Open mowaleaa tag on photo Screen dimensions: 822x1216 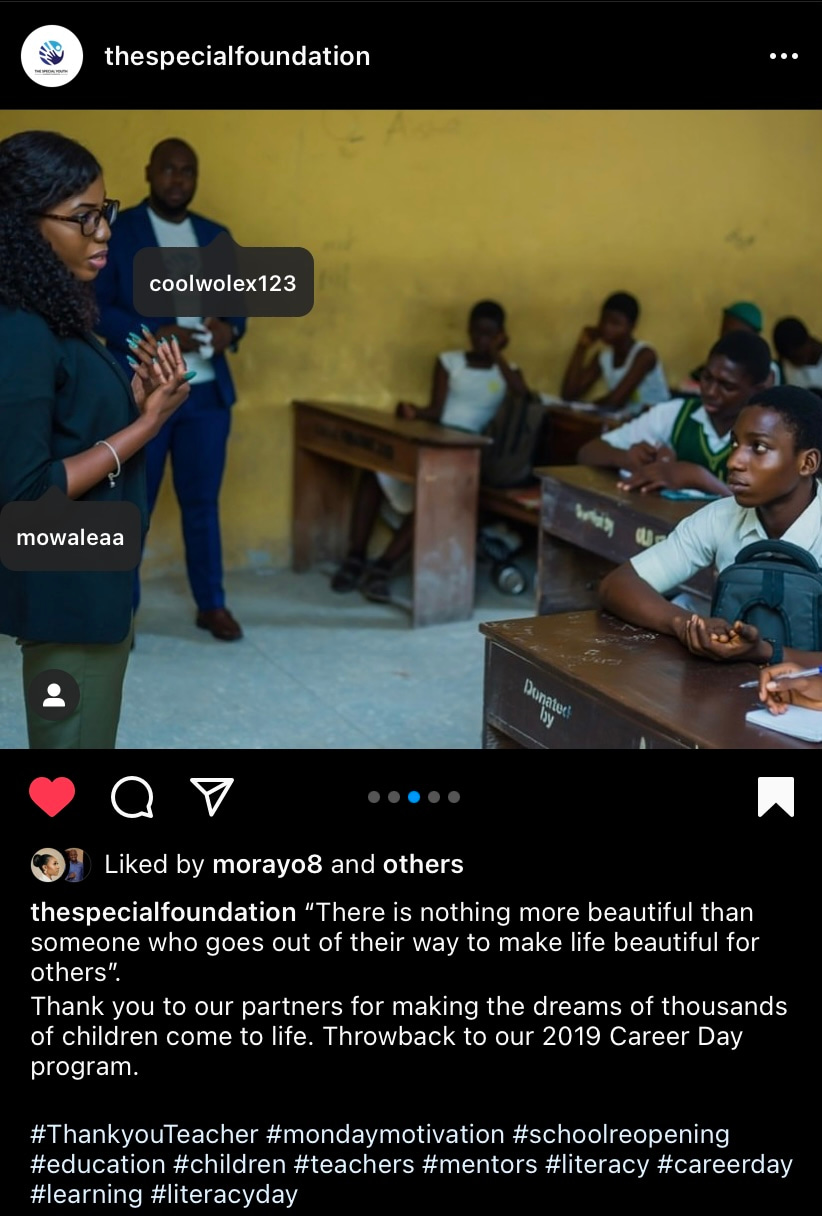(x=70, y=537)
